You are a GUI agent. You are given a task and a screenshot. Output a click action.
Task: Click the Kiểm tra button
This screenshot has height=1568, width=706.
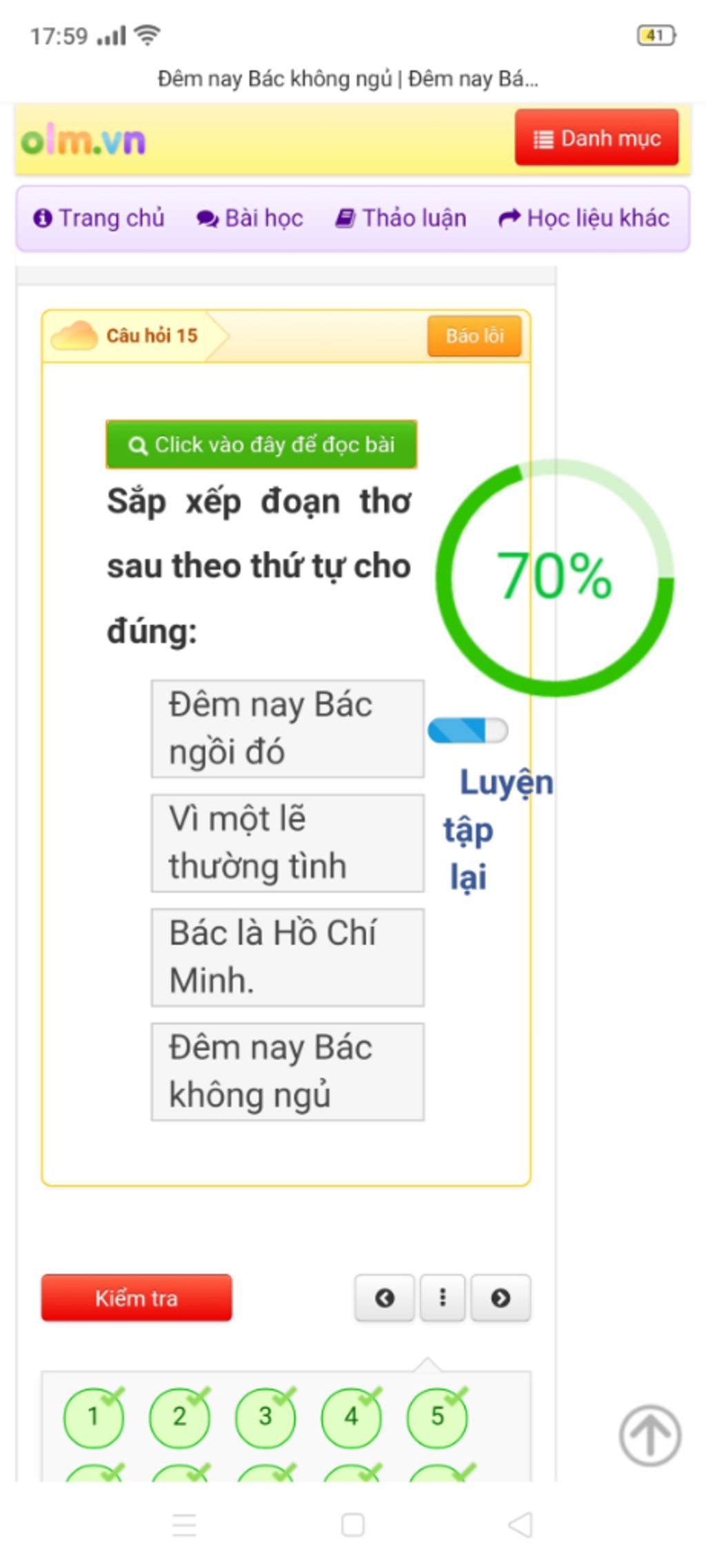[137, 1298]
